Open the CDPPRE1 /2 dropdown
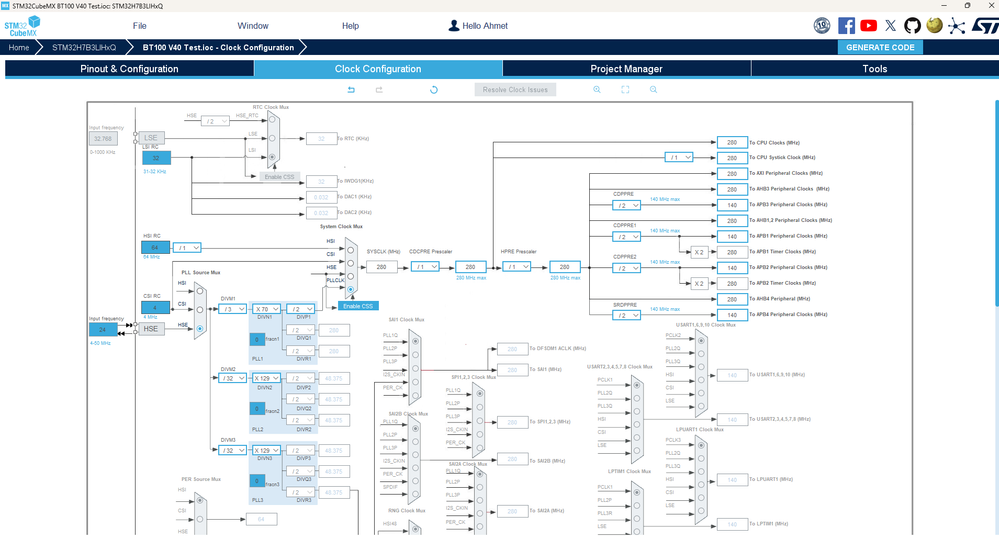The height and width of the screenshot is (538, 999). click(x=626, y=236)
